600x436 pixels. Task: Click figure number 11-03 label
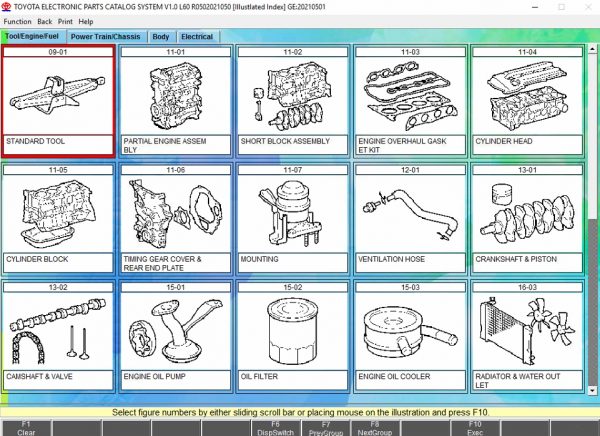coord(410,52)
